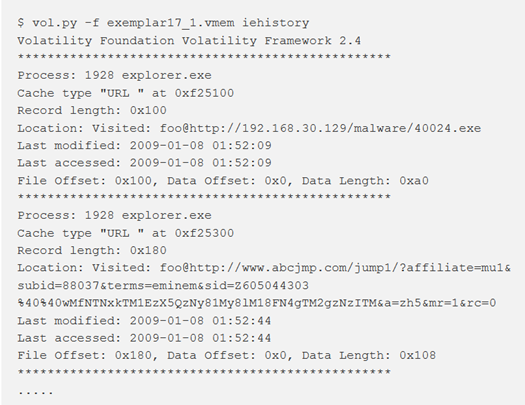
Task: Click the Data Length 0x108 line
Action: click(227, 355)
